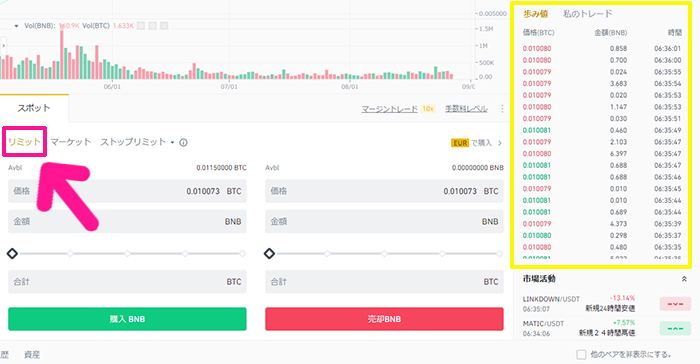Click sell-side slider diamond handle
Image resolution: width=700 pixels, height=364 pixels.
point(270,254)
